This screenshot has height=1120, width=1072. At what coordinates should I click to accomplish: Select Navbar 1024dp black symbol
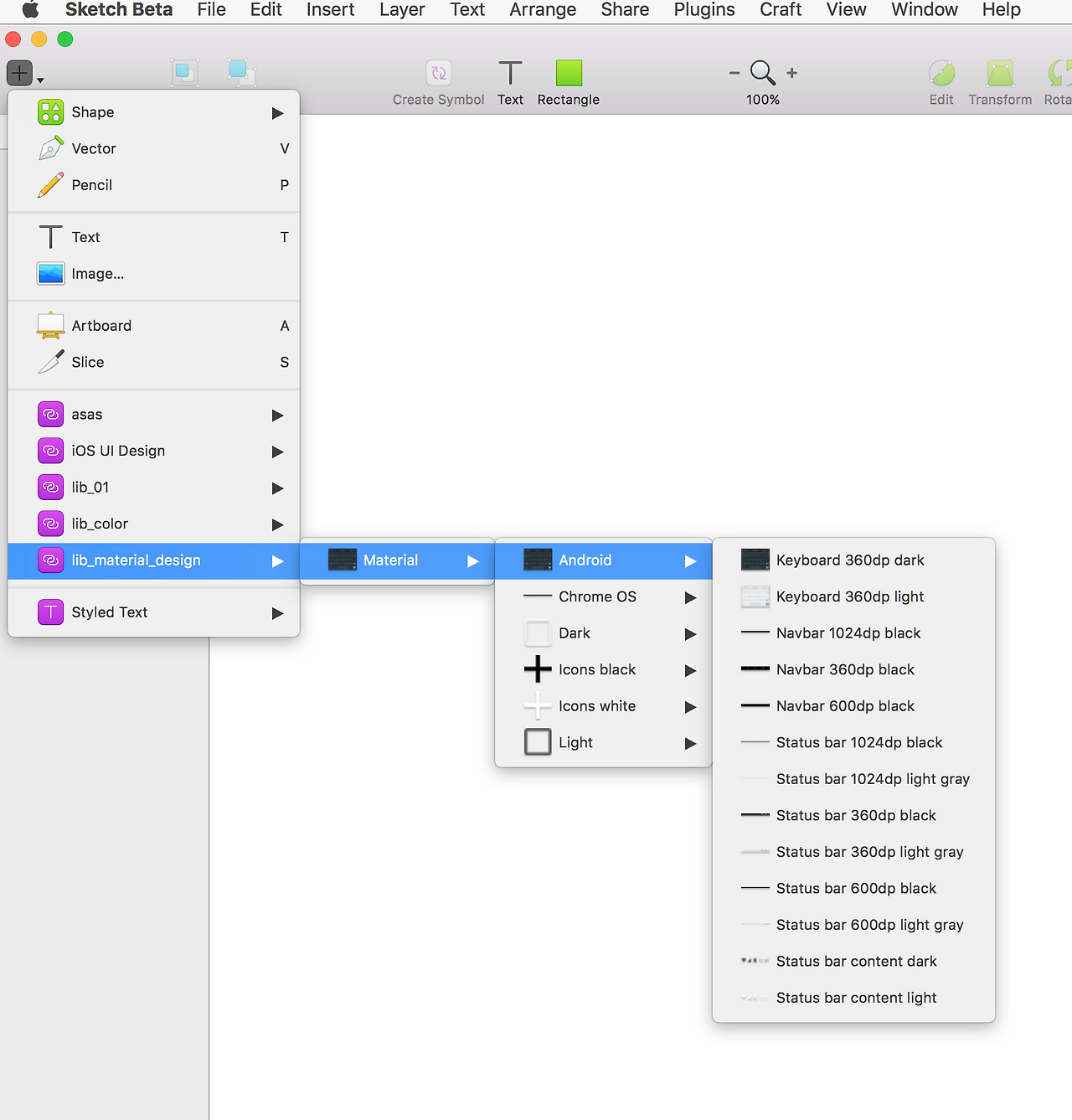tap(853, 633)
